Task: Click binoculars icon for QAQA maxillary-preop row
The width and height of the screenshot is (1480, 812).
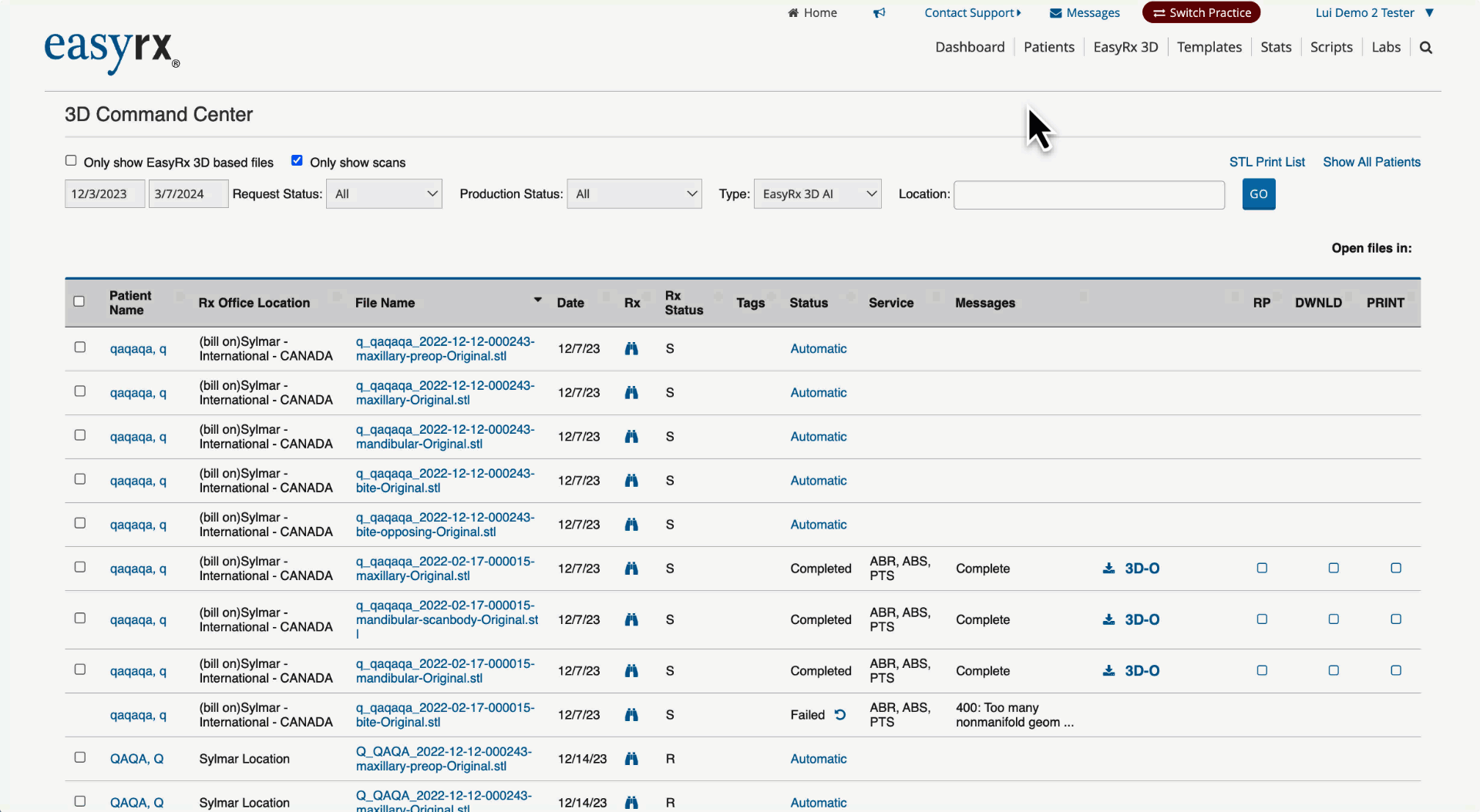Action: pos(631,759)
